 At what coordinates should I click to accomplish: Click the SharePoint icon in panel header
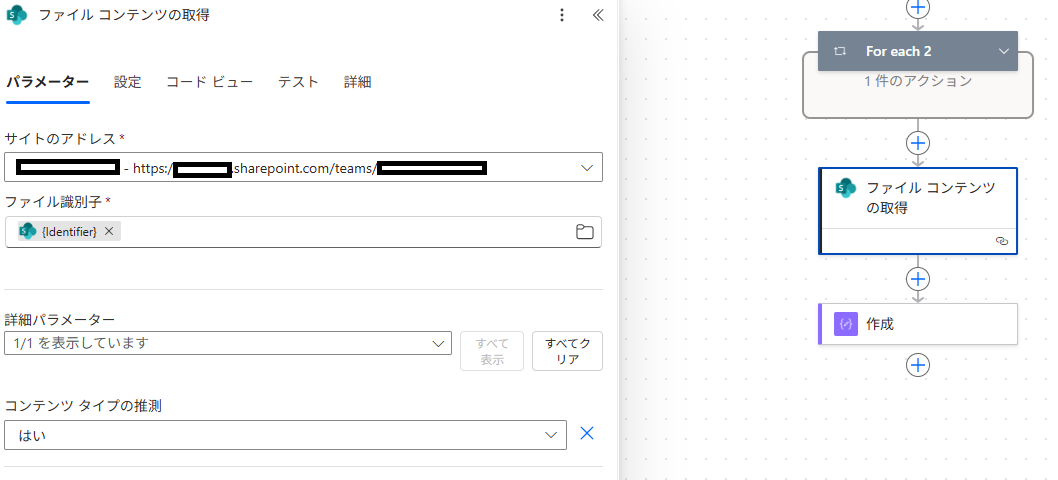coord(16,15)
